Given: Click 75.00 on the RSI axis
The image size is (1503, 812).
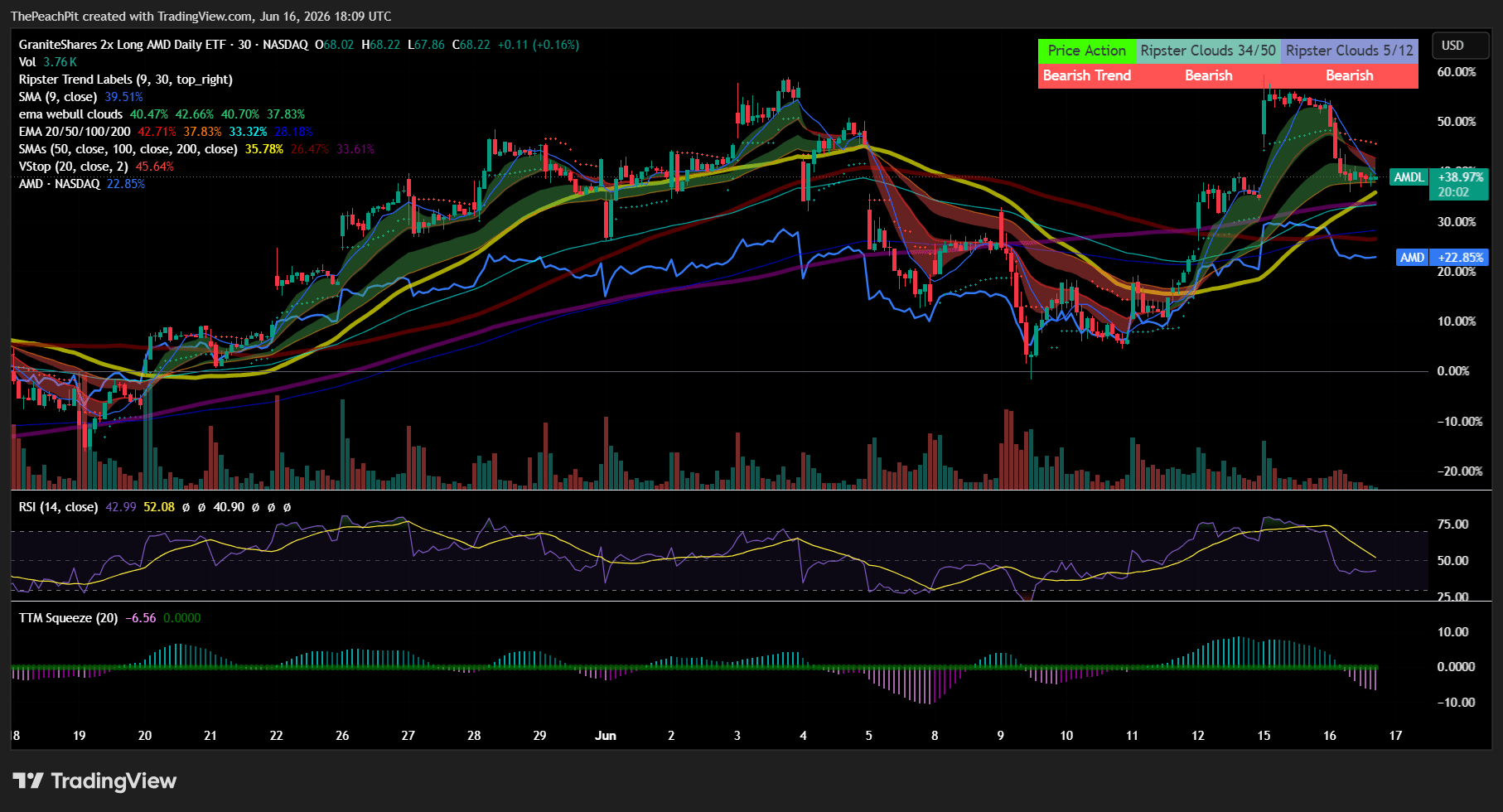Looking at the screenshot, I should pyautogui.click(x=1452, y=524).
